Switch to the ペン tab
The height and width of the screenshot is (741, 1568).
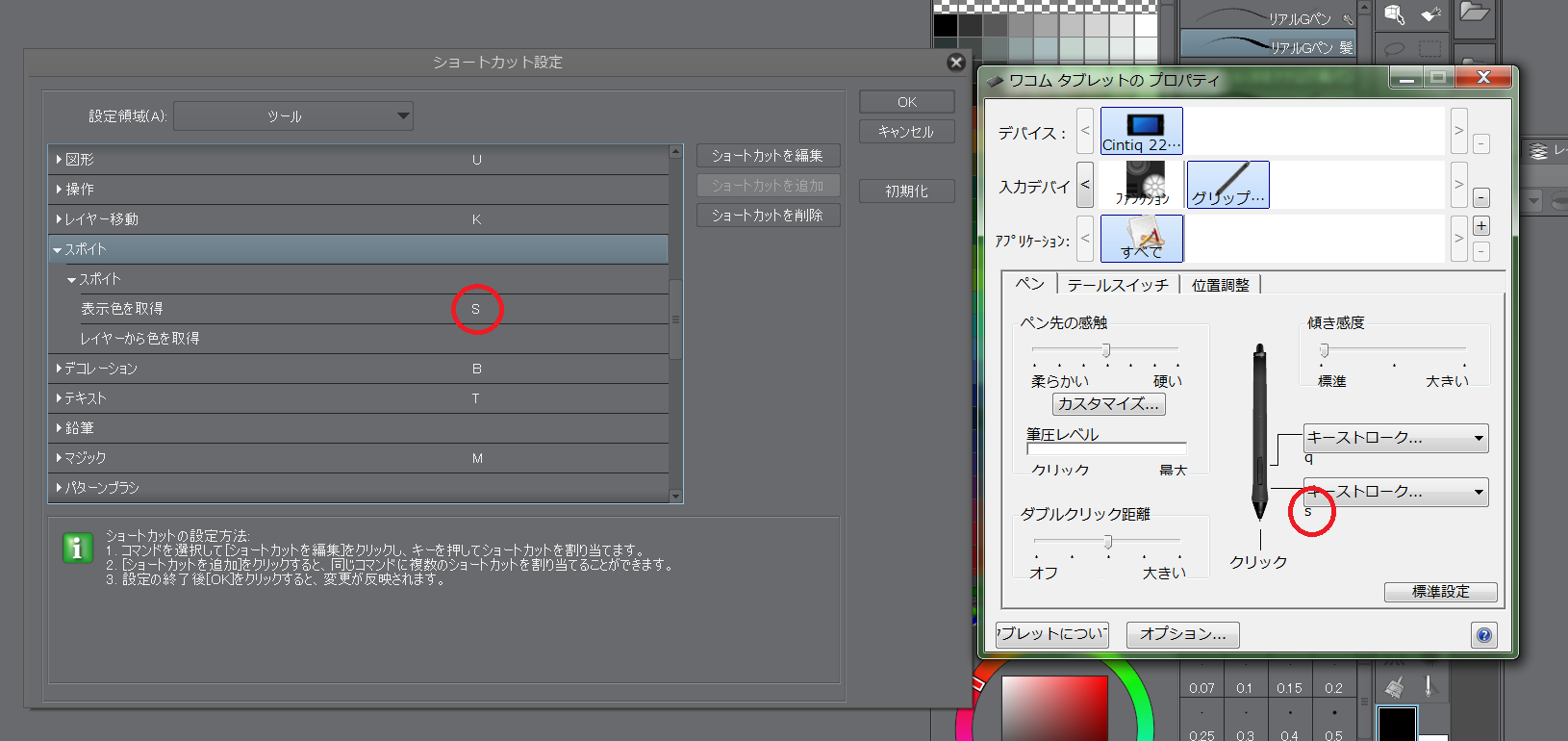(x=1030, y=284)
